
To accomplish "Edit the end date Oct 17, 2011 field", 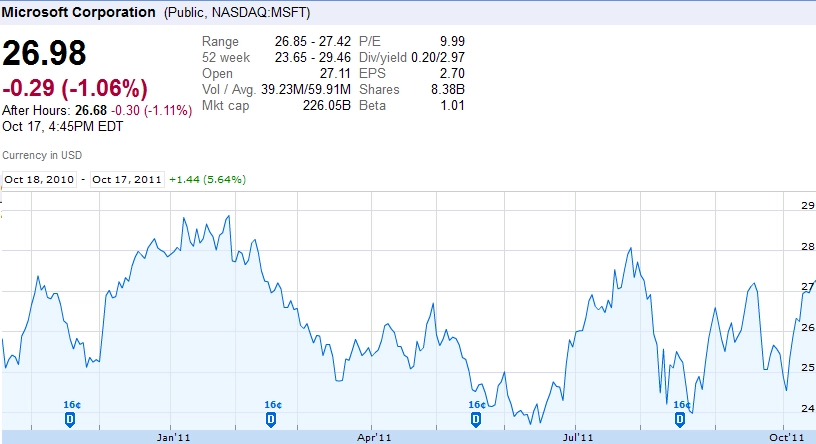I will point(127,180).
